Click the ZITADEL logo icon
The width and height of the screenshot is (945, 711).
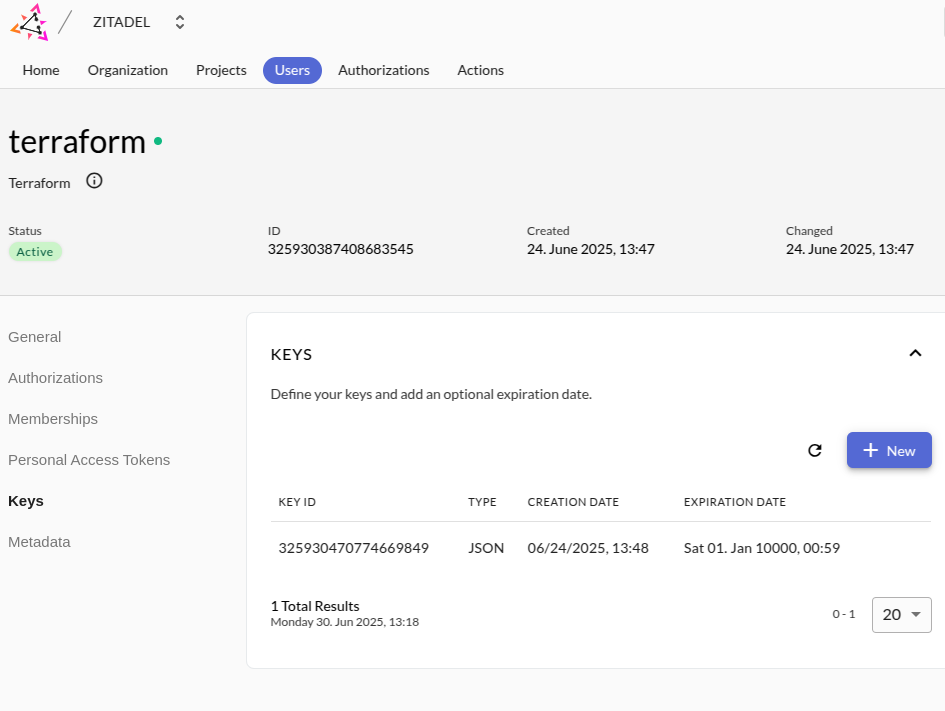point(29,22)
